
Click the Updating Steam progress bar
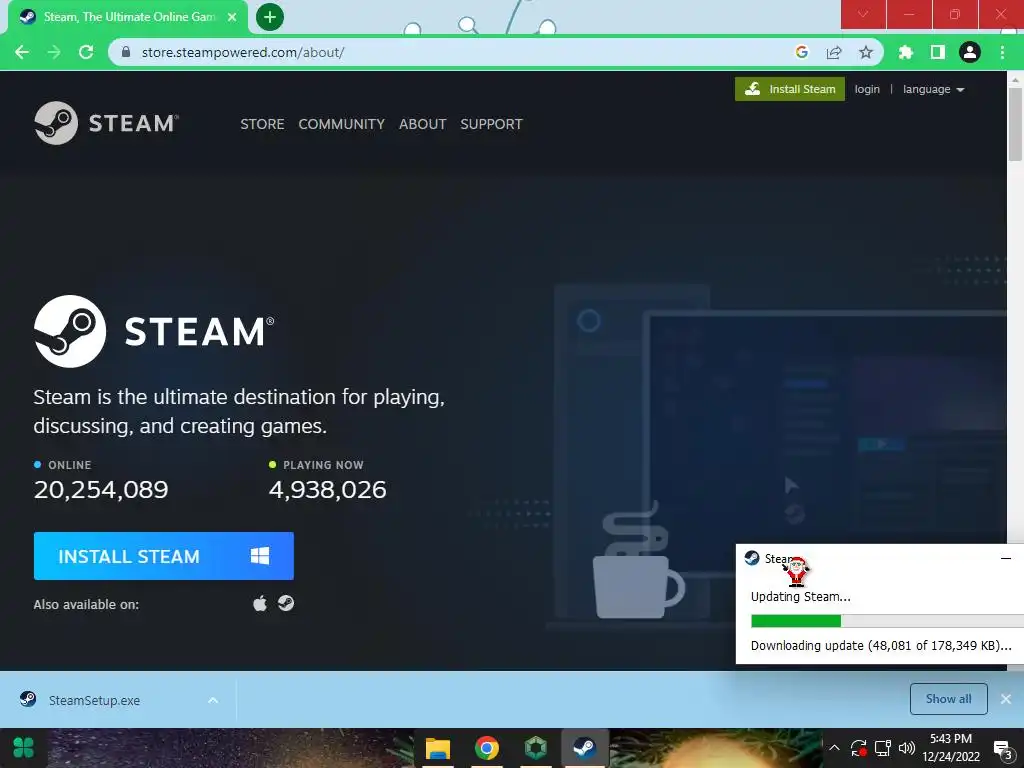pyautogui.click(x=887, y=621)
